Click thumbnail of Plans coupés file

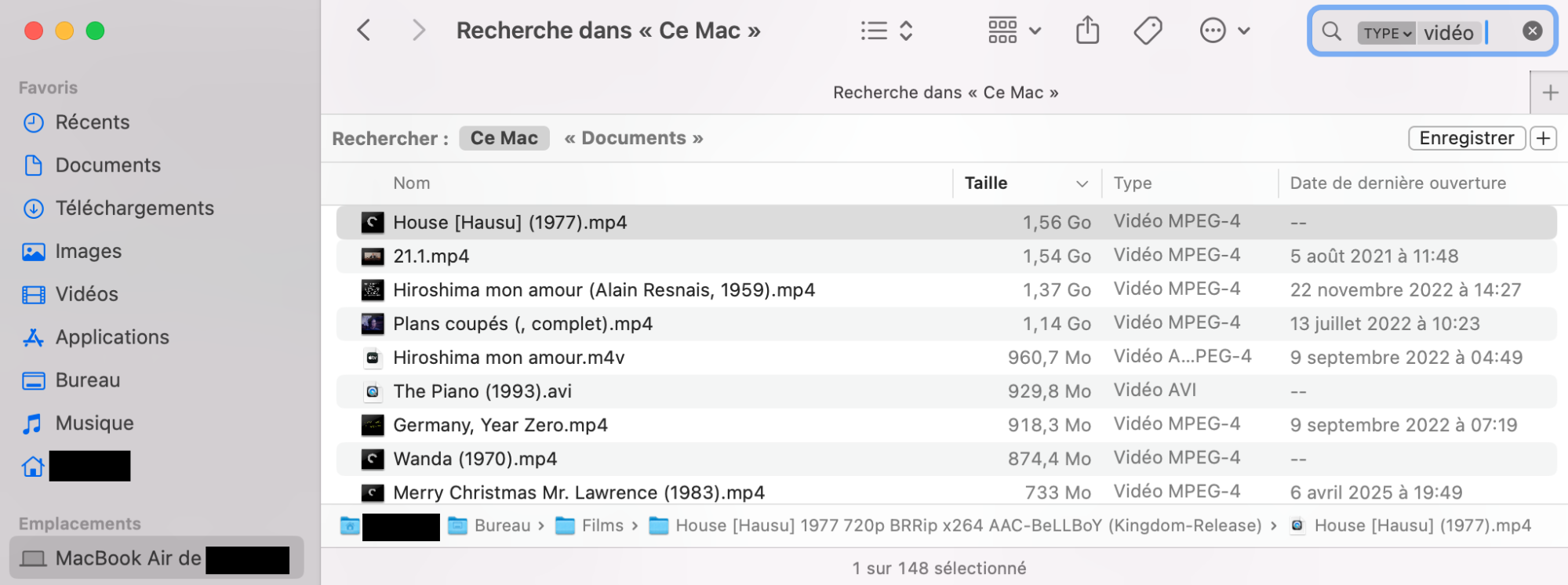pyautogui.click(x=373, y=324)
